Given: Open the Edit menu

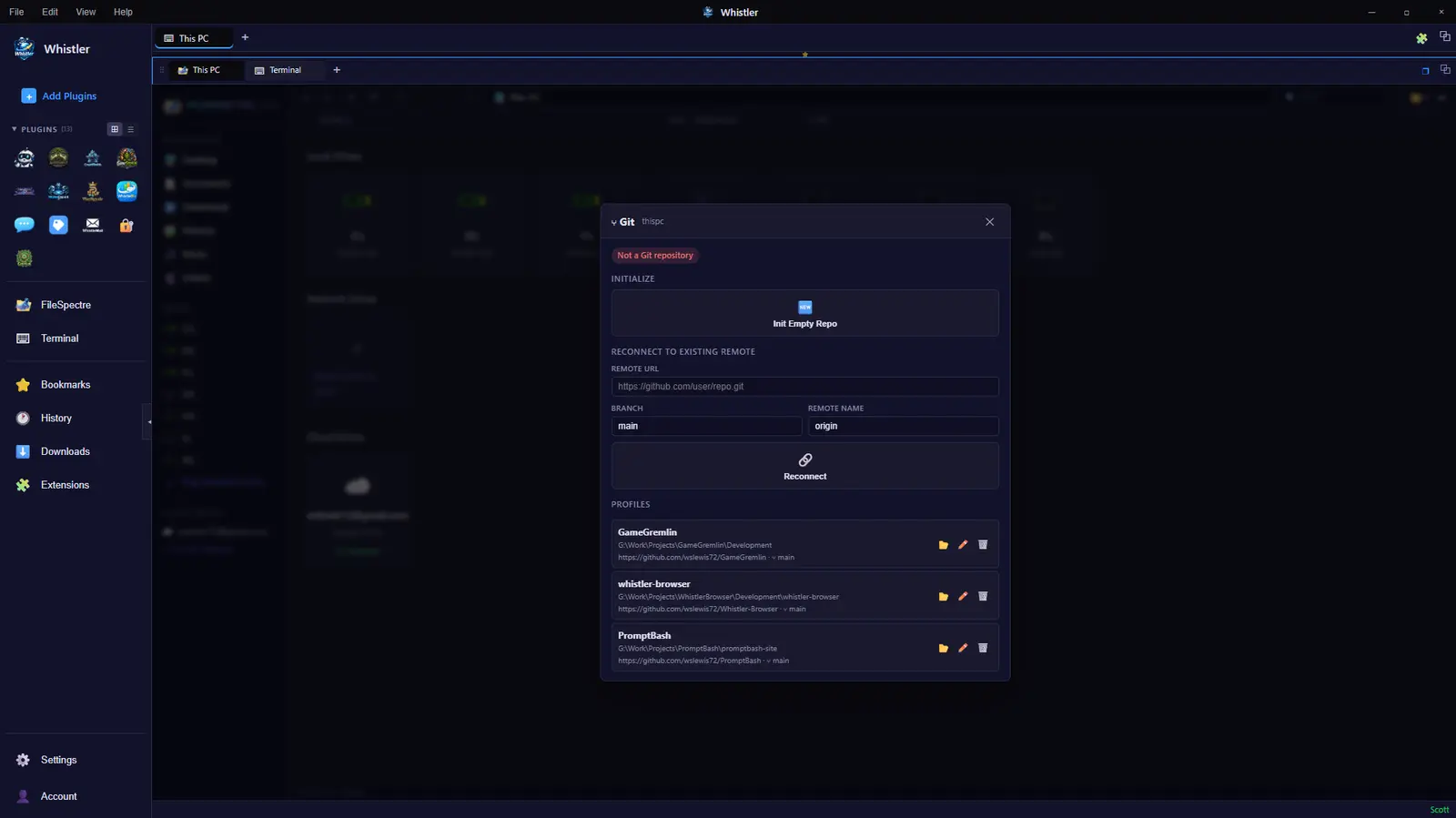Looking at the screenshot, I should 50,12.
